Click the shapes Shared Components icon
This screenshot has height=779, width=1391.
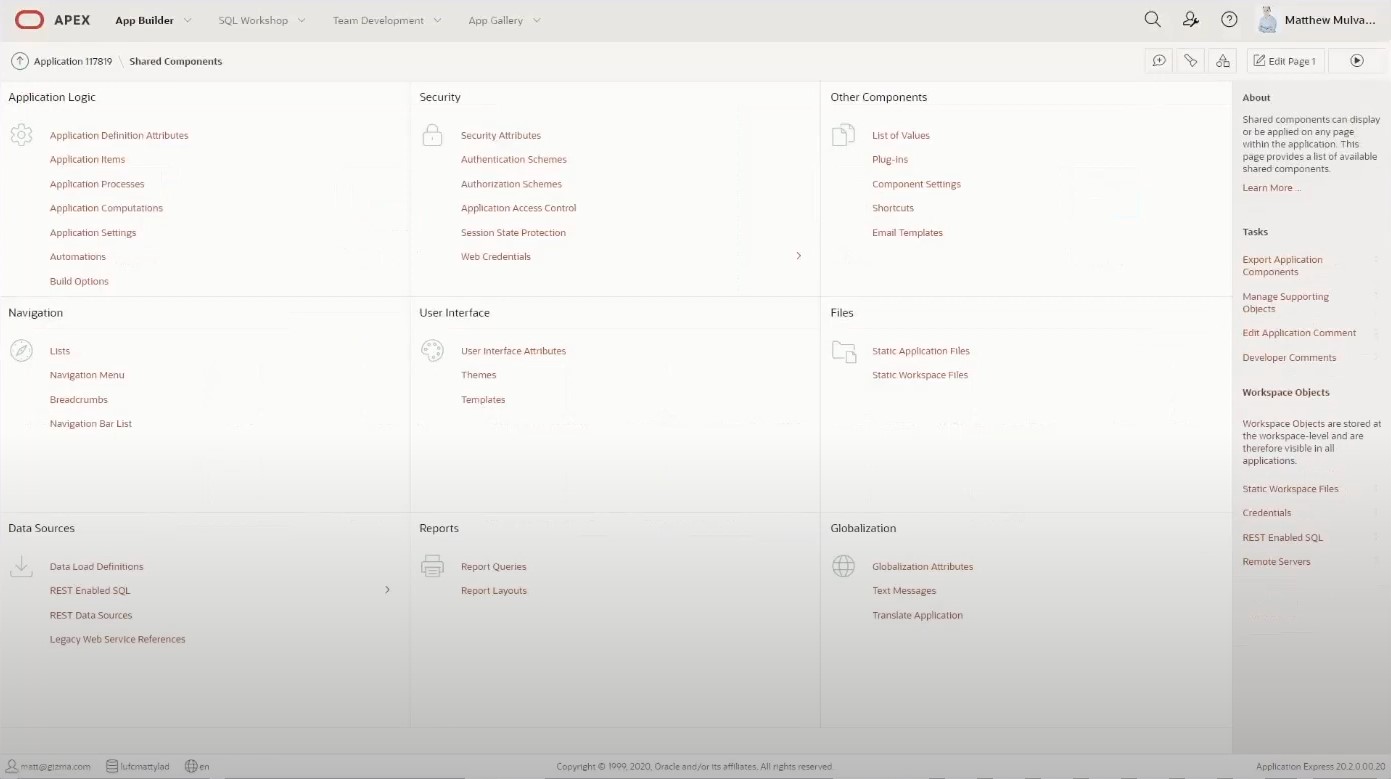point(1222,61)
